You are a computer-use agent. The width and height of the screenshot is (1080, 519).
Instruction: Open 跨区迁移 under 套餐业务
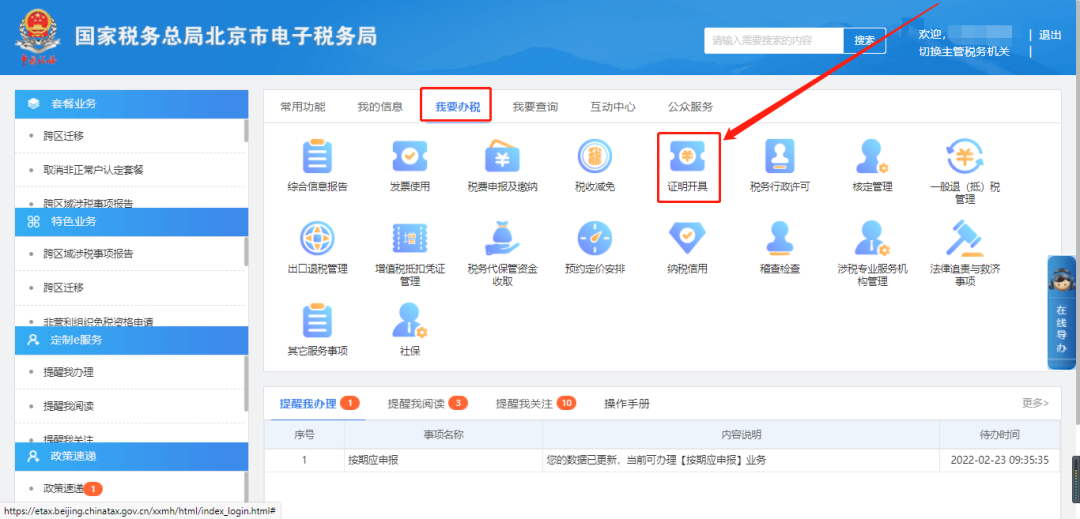[x=63, y=136]
